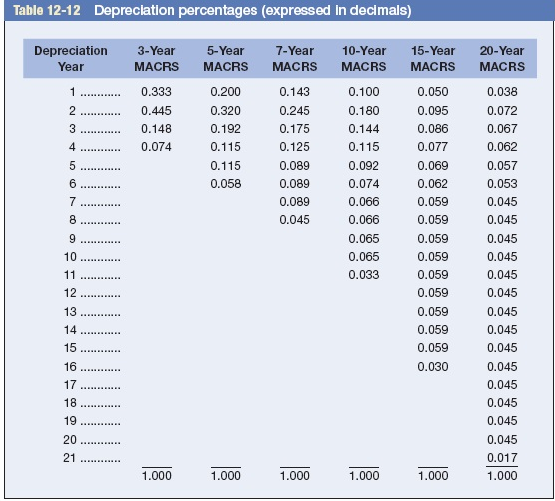
Task: Click depreciation year row label 1
Action: (x=73, y=92)
